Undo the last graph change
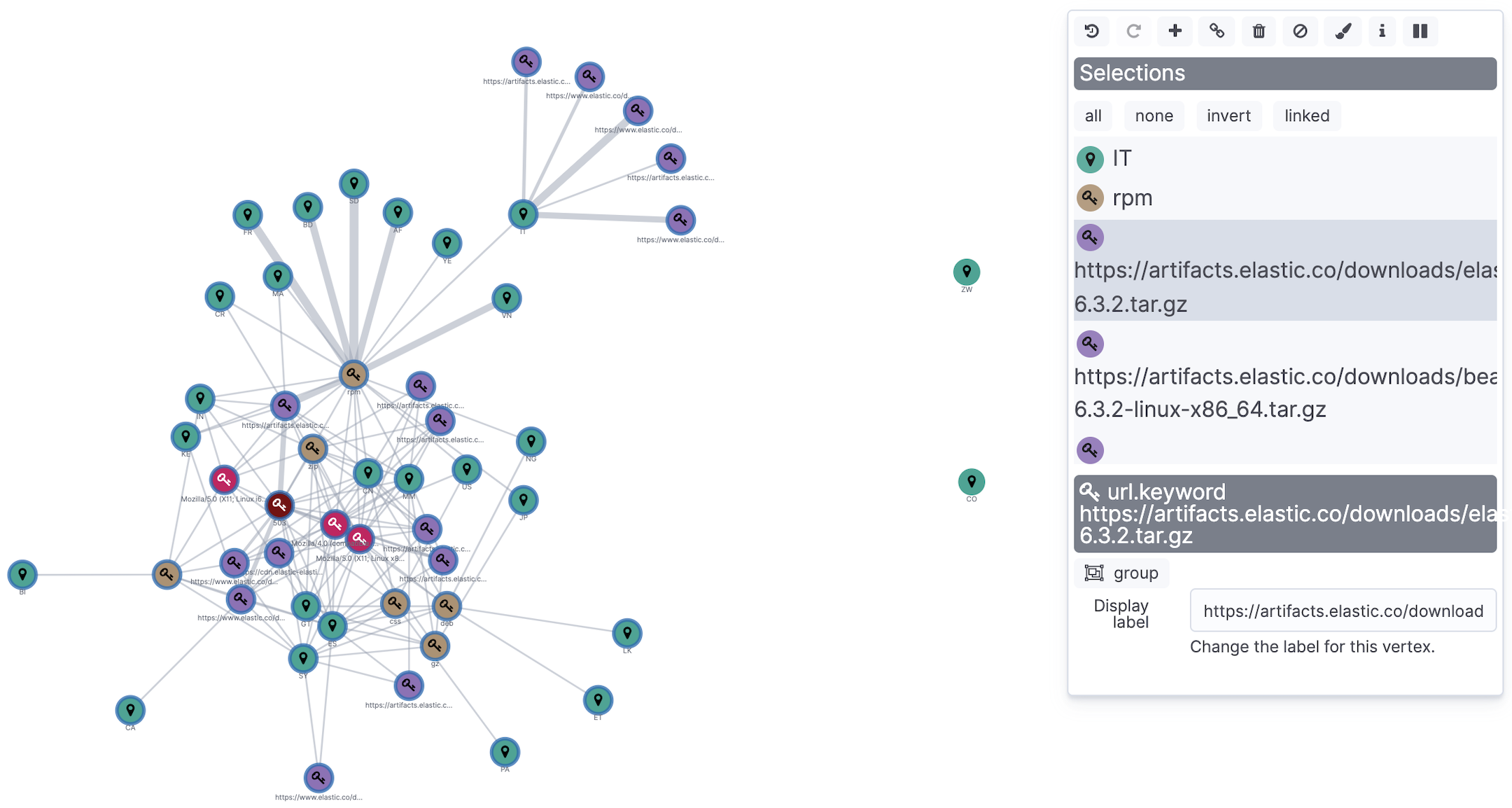 (1092, 31)
